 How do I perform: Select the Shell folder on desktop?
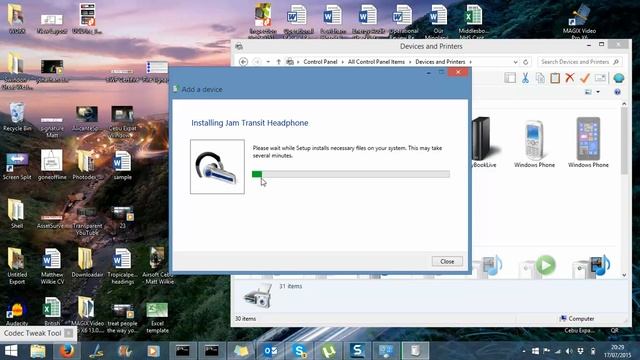(17, 214)
